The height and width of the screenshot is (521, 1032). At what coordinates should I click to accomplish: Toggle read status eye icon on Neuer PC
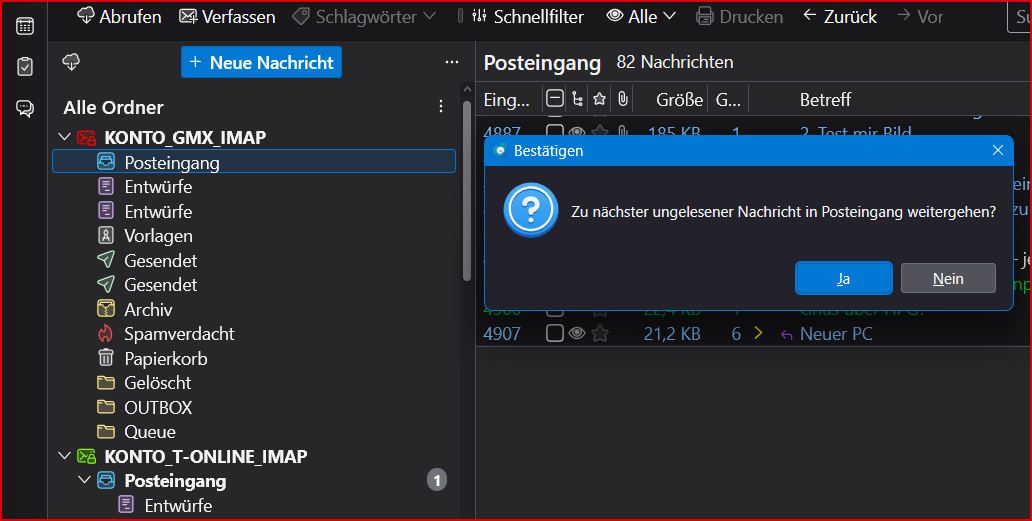[x=577, y=334]
